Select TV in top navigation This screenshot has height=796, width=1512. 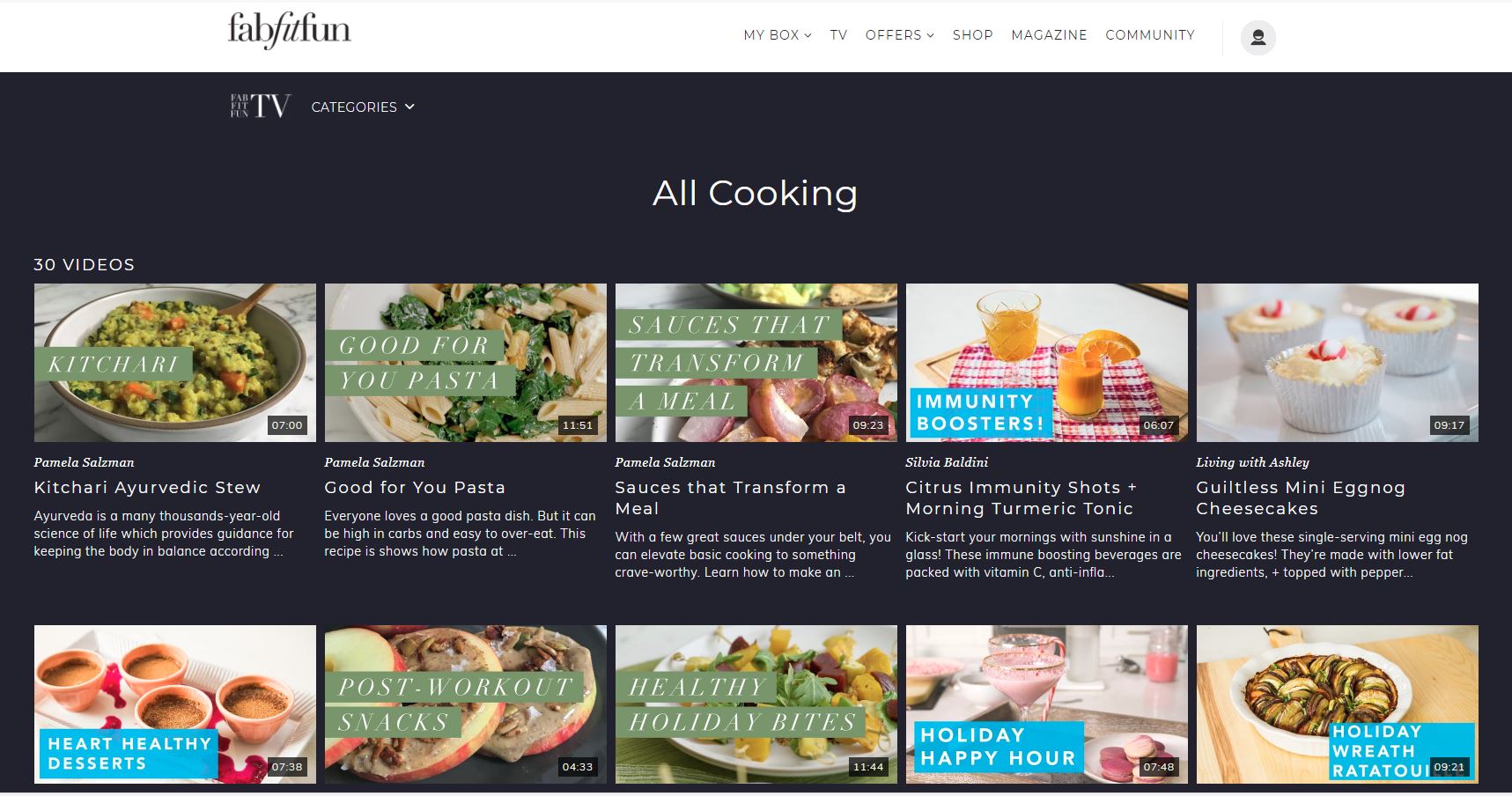click(x=838, y=35)
